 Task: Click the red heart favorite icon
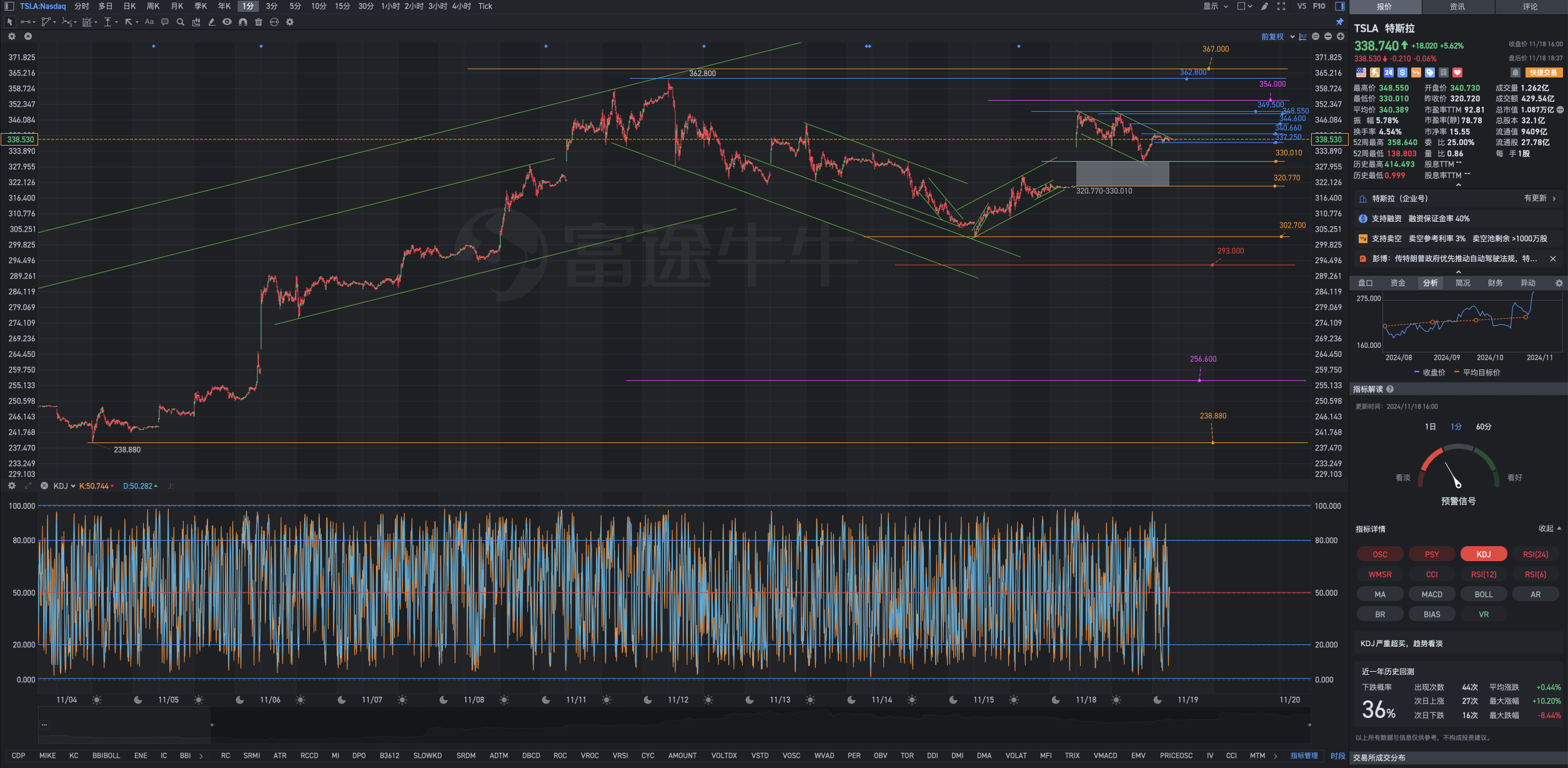click(1457, 72)
